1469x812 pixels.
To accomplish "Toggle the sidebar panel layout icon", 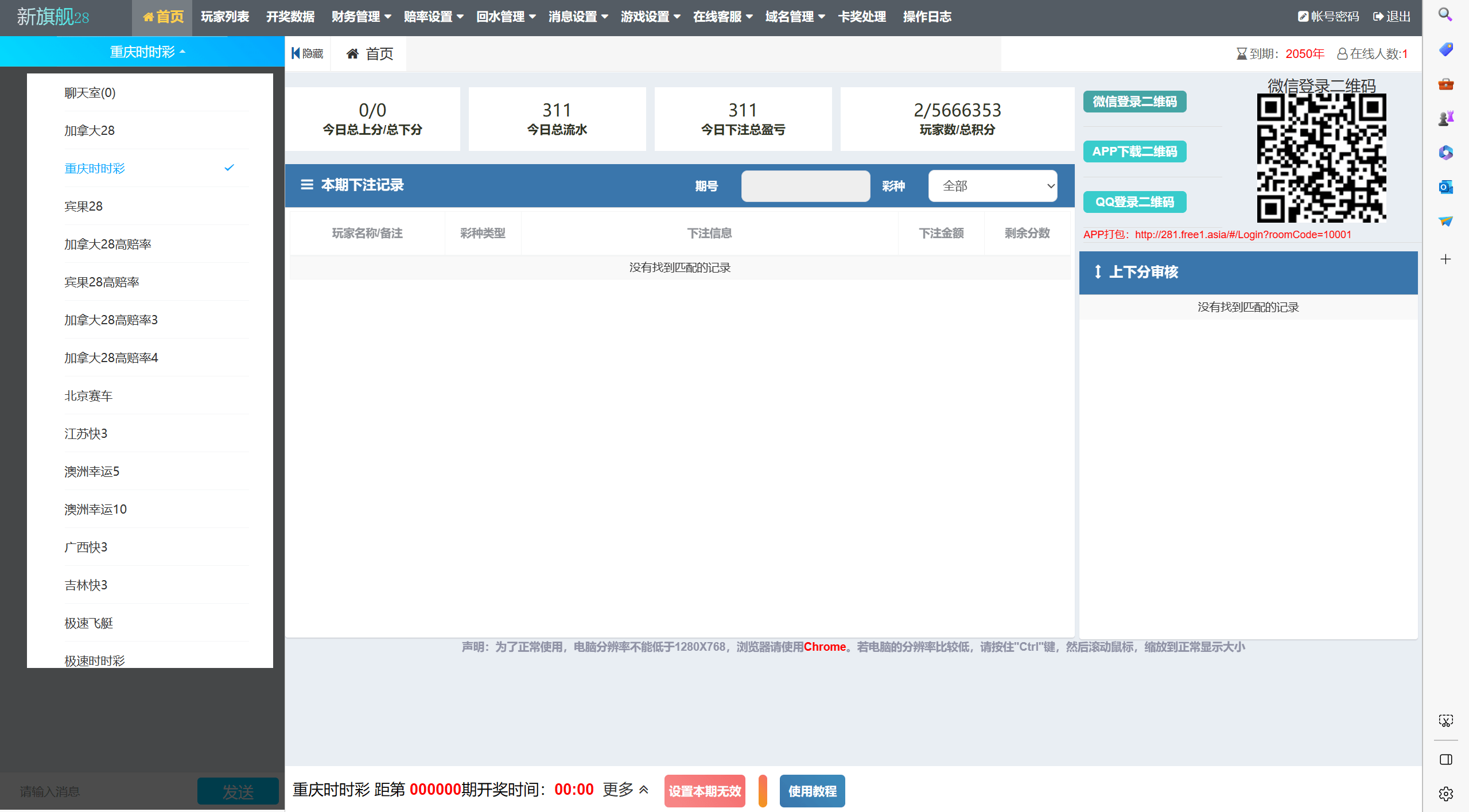I will 1445,760.
